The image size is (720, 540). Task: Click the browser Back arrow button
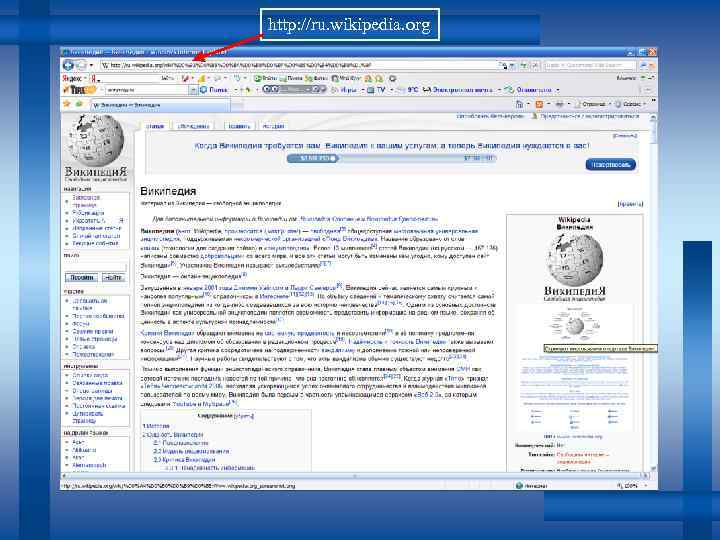[68, 65]
